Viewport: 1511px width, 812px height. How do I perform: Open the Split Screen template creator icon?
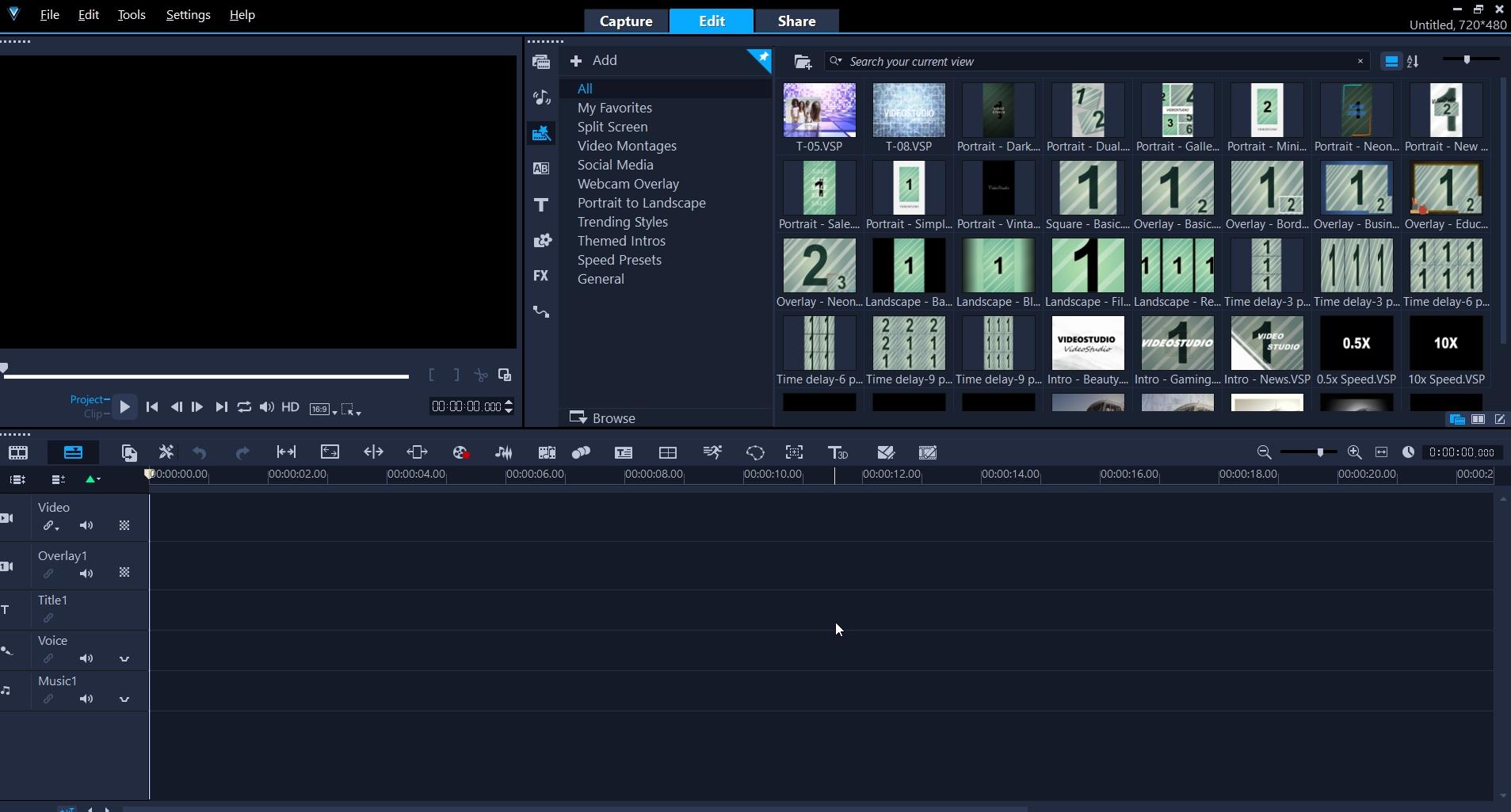pos(667,452)
